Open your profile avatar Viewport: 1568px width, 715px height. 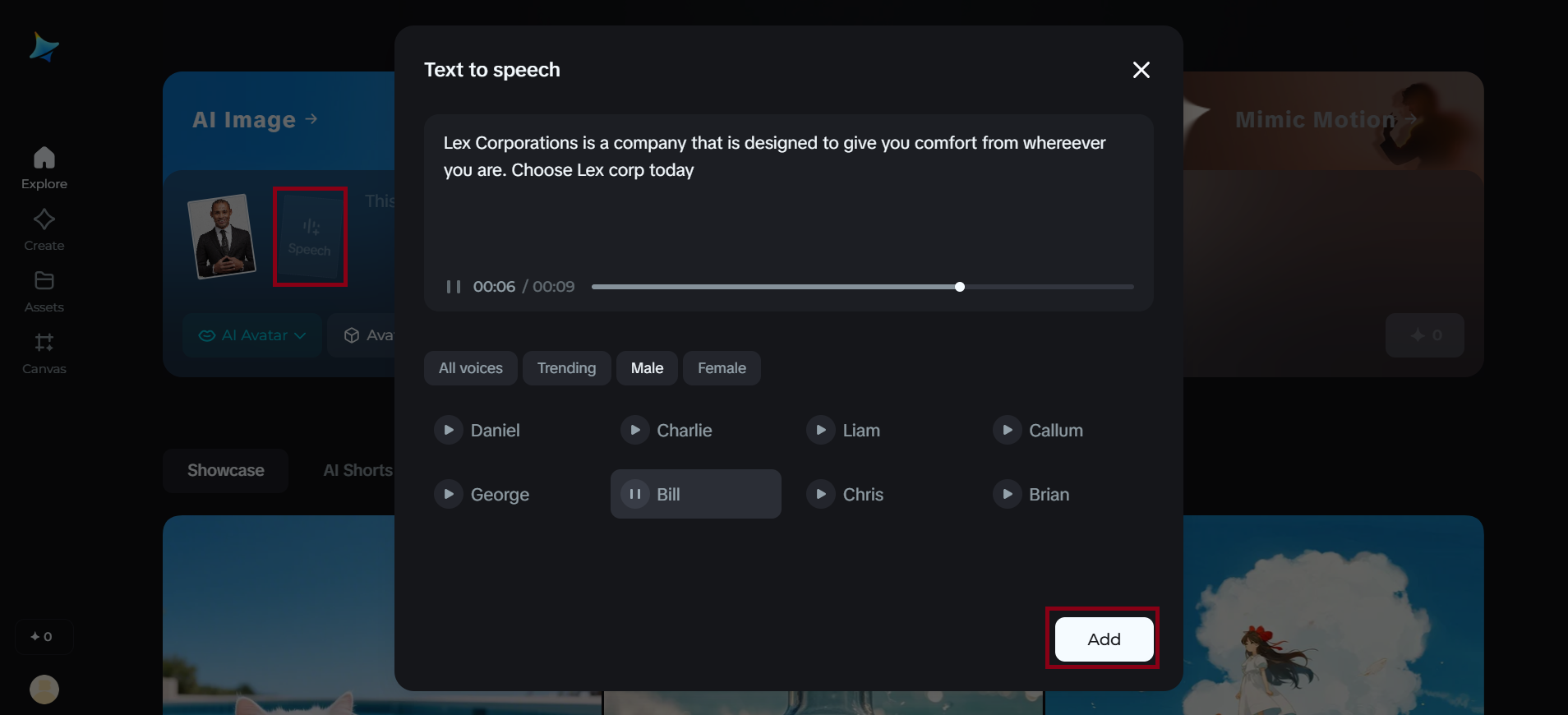(44, 690)
